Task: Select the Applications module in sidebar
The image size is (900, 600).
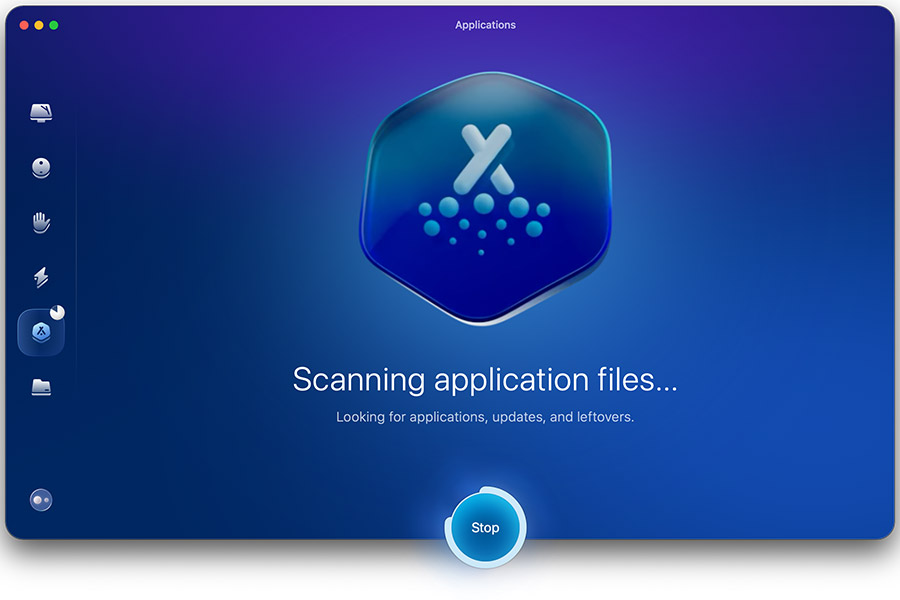Action: (x=41, y=332)
